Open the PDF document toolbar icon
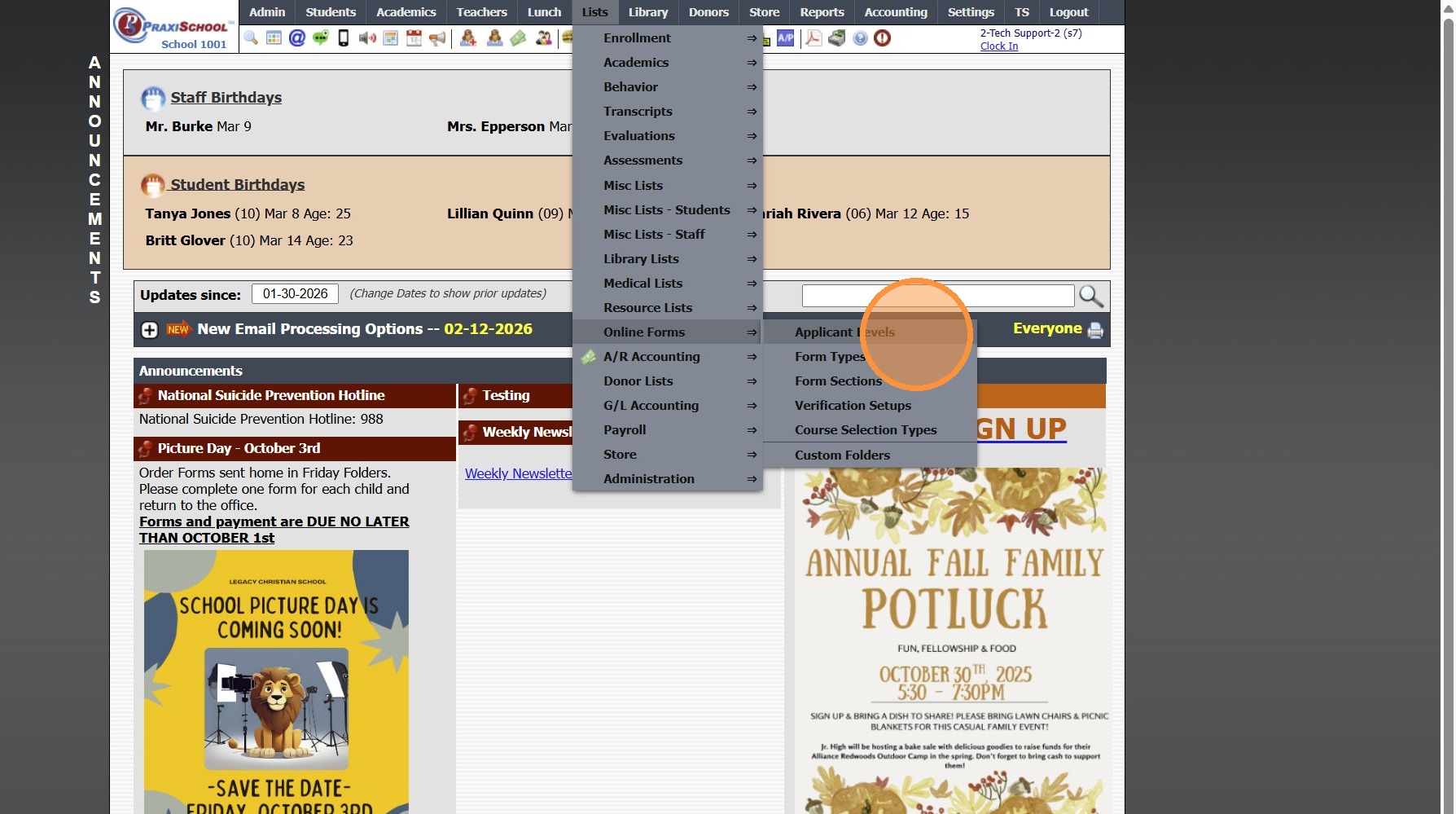Image resolution: width=1456 pixels, height=814 pixels. point(814,38)
